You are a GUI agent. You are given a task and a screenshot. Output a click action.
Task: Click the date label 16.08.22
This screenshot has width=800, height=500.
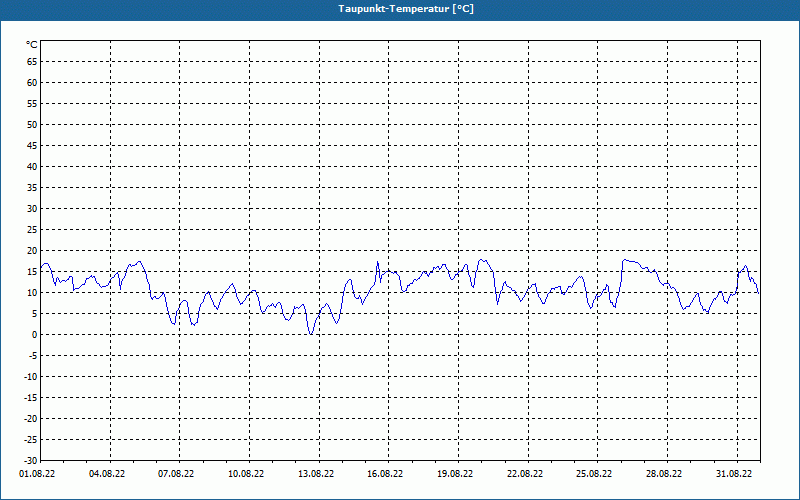385,474
